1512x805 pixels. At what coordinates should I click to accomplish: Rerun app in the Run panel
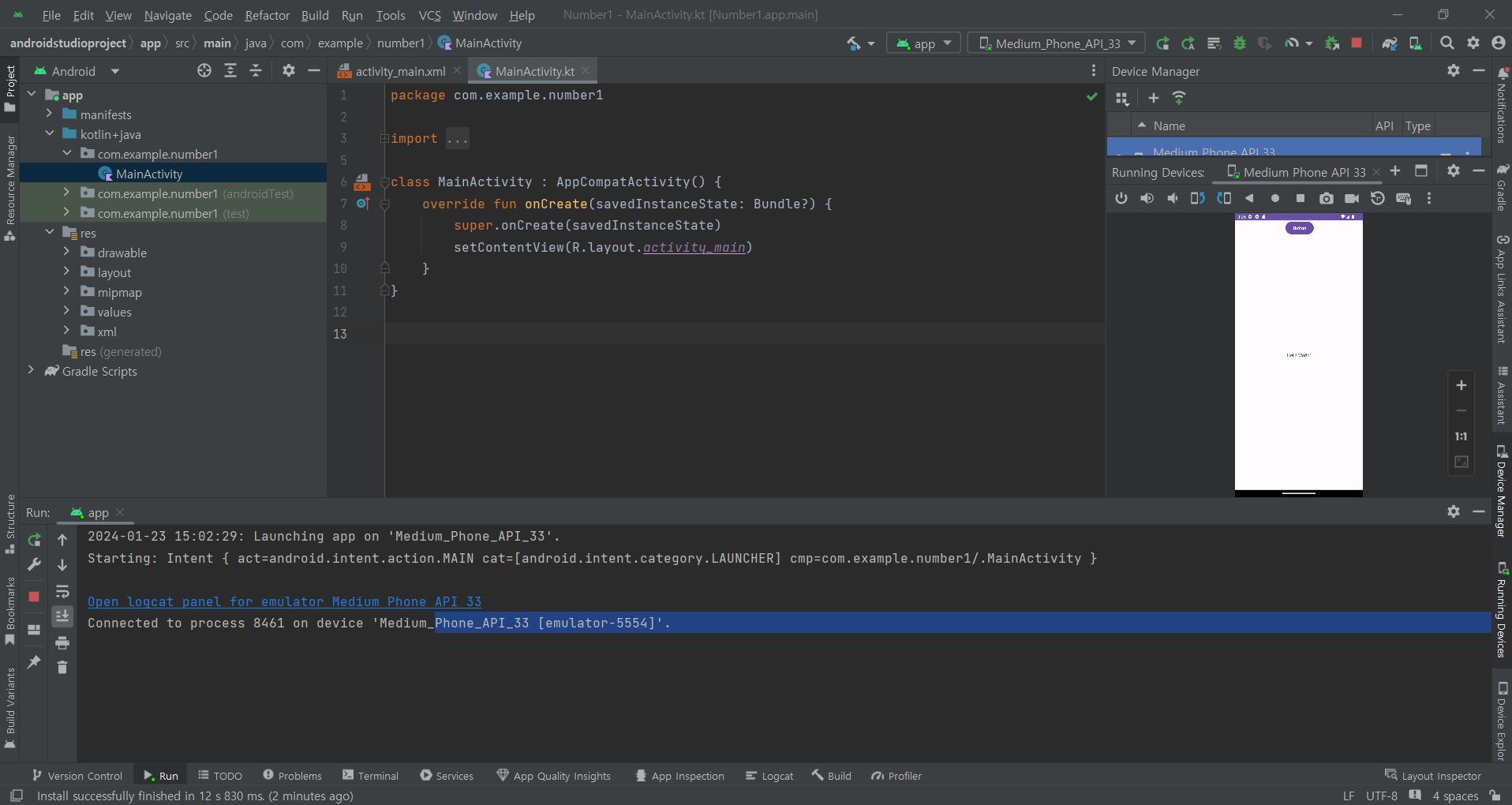[34, 540]
